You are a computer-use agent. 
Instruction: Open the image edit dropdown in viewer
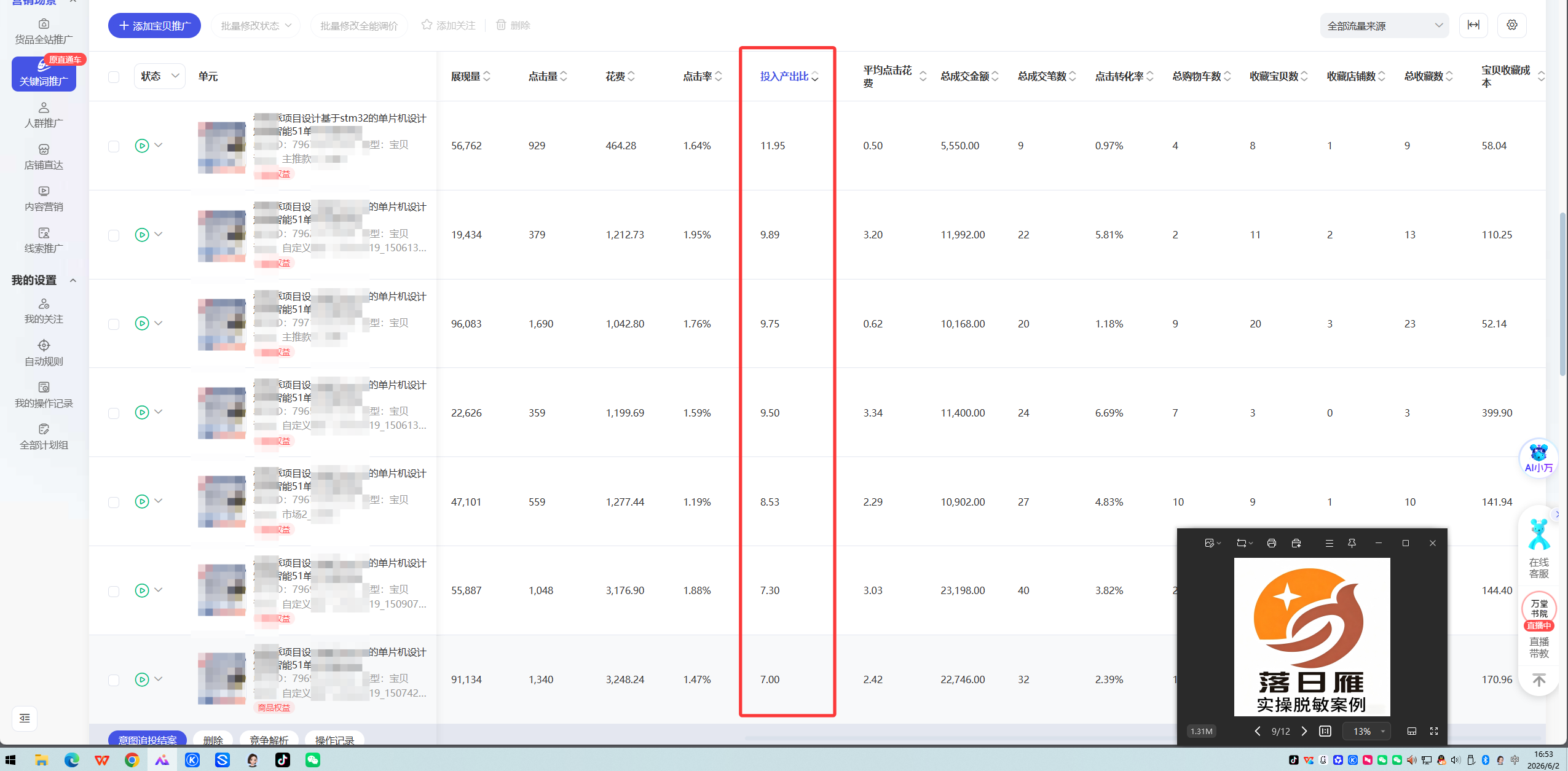coord(1212,543)
